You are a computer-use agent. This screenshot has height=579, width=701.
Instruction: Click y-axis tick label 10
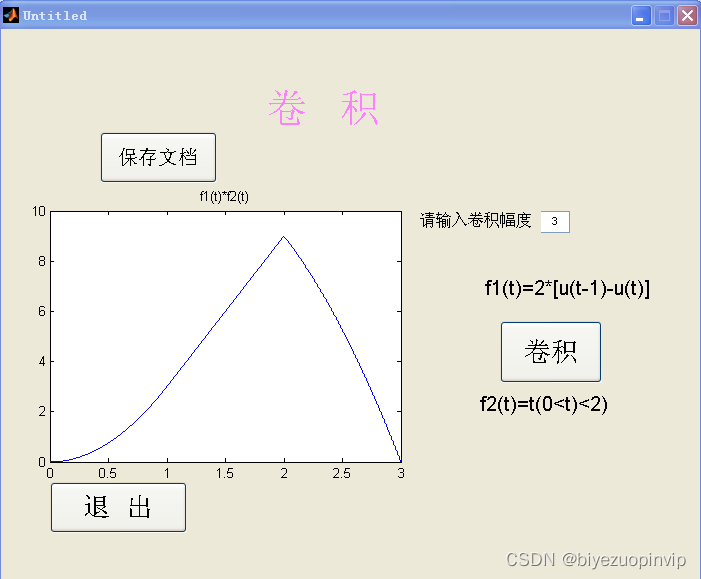click(39, 211)
